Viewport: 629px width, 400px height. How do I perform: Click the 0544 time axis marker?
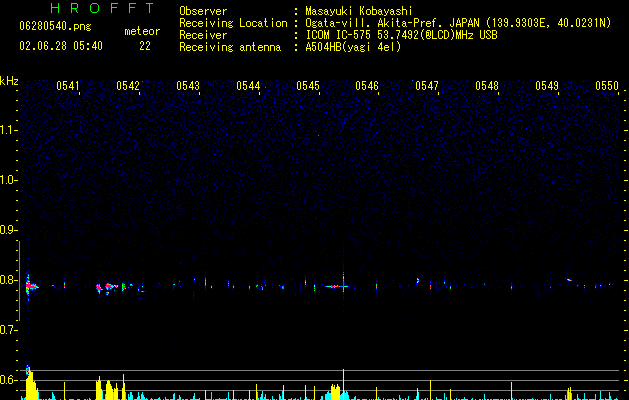[x=248, y=86]
